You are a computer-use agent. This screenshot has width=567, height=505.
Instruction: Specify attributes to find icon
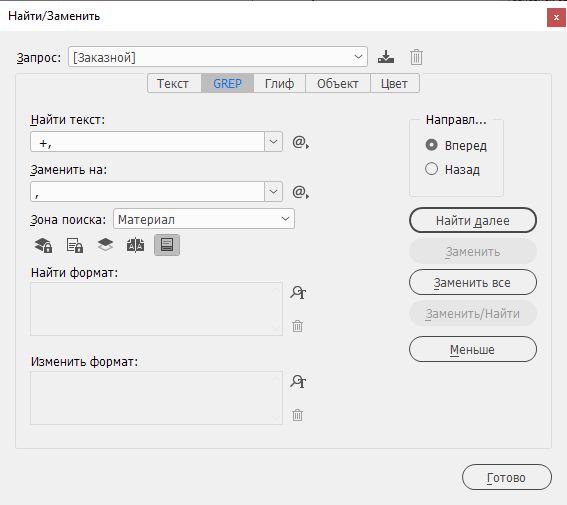click(x=298, y=292)
